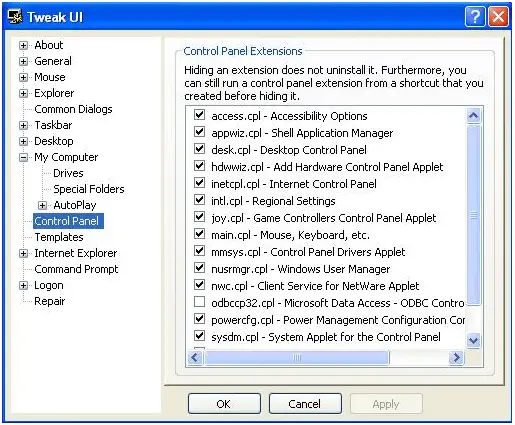The height and width of the screenshot is (425, 515).
Task: Click the list scroll right arrow
Action: pos(456,358)
